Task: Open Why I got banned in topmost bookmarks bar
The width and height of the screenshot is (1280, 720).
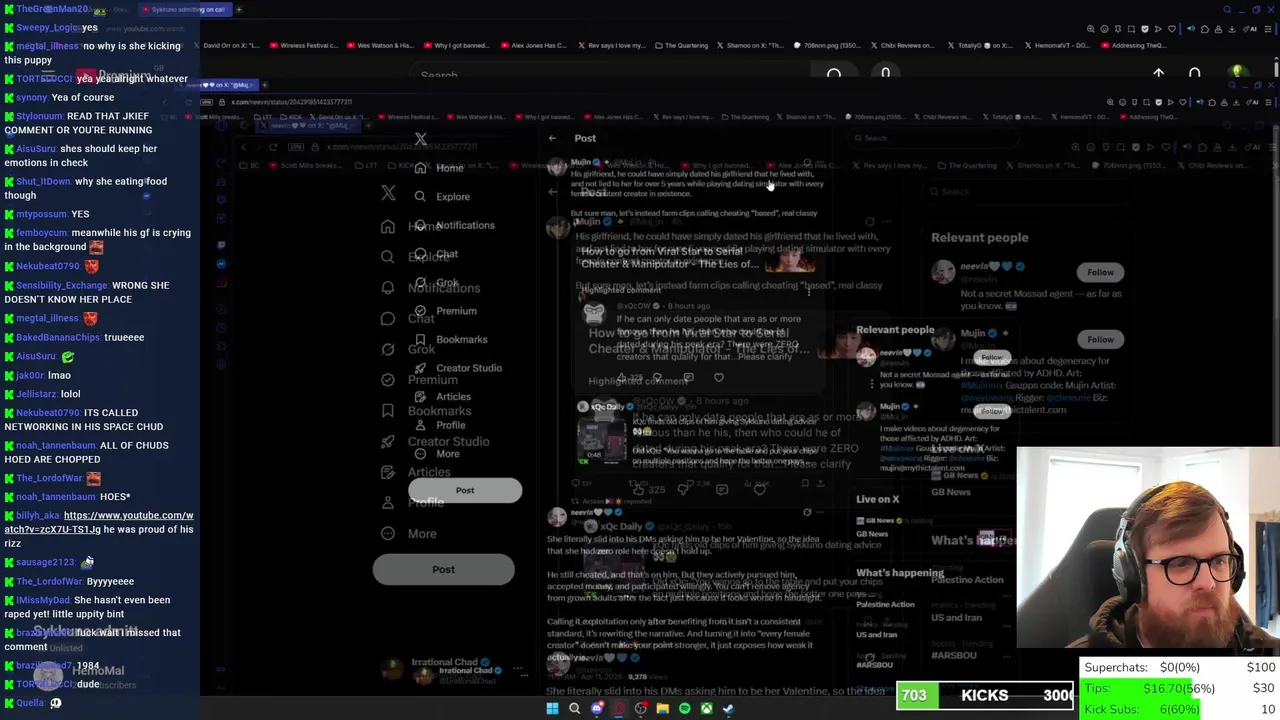Action: (457, 46)
